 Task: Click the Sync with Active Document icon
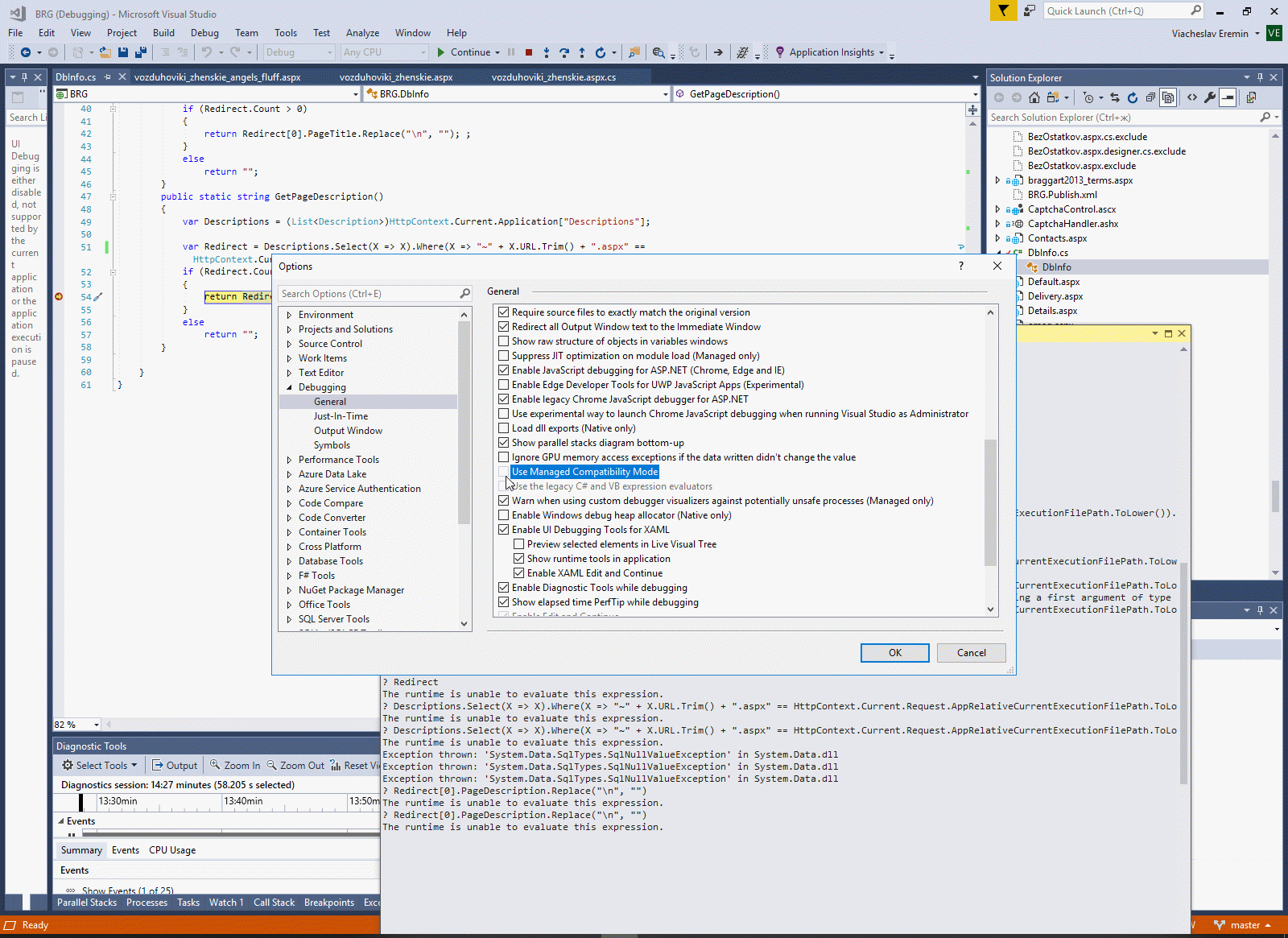click(1115, 97)
